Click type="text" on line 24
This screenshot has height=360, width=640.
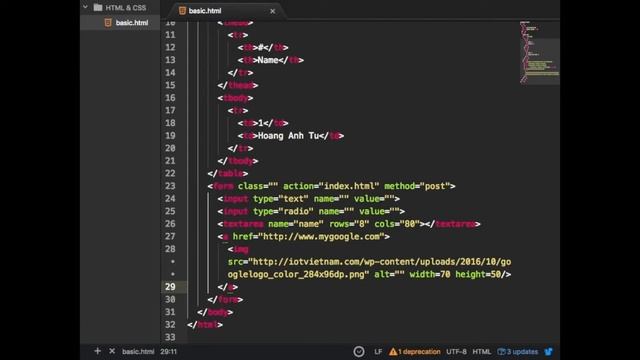[281, 199]
